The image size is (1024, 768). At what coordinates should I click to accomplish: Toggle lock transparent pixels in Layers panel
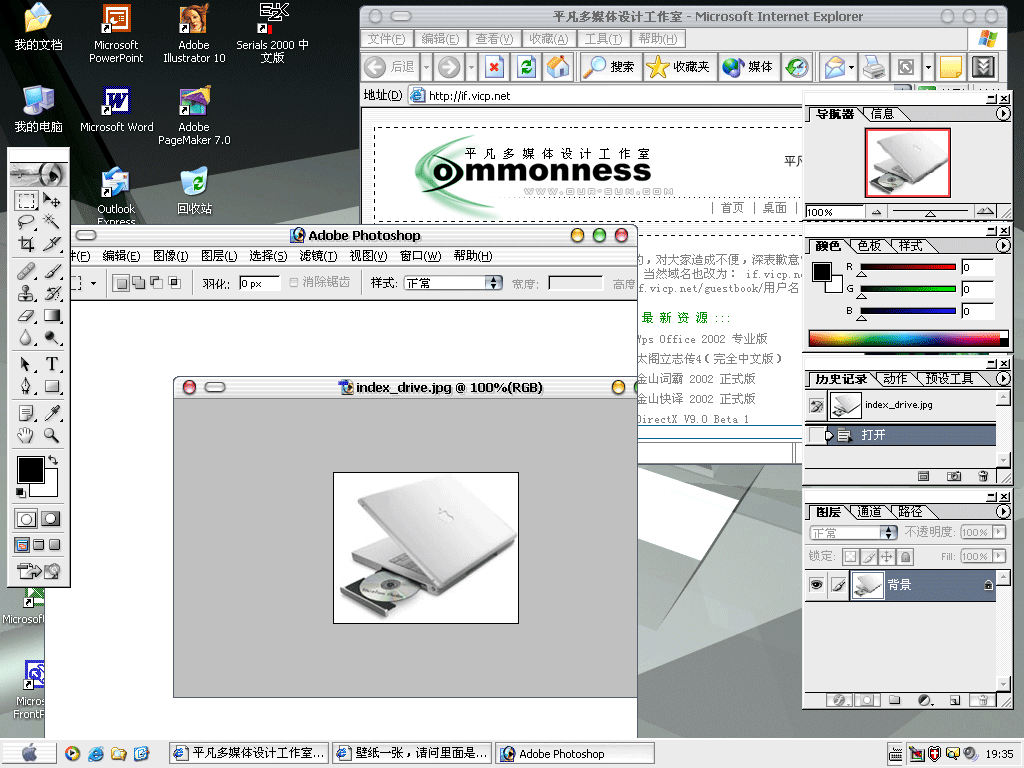tap(850, 556)
